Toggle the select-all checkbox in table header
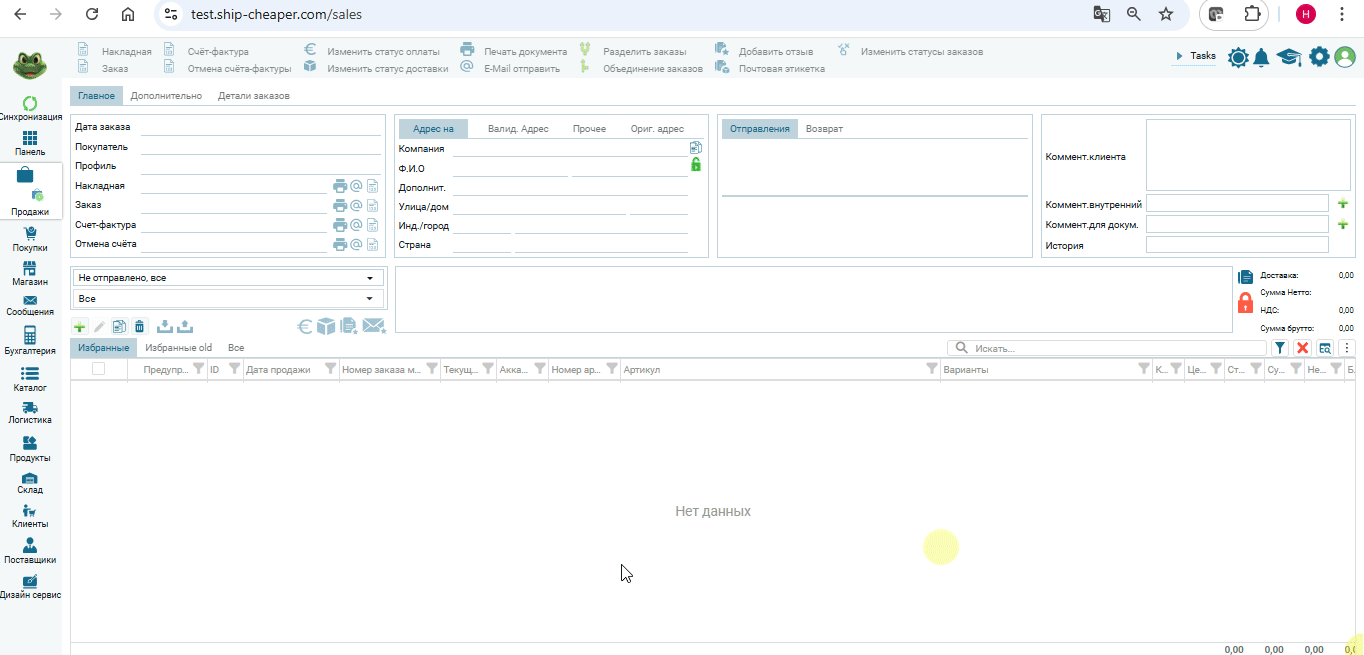This screenshot has width=1364, height=655. click(x=98, y=369)
